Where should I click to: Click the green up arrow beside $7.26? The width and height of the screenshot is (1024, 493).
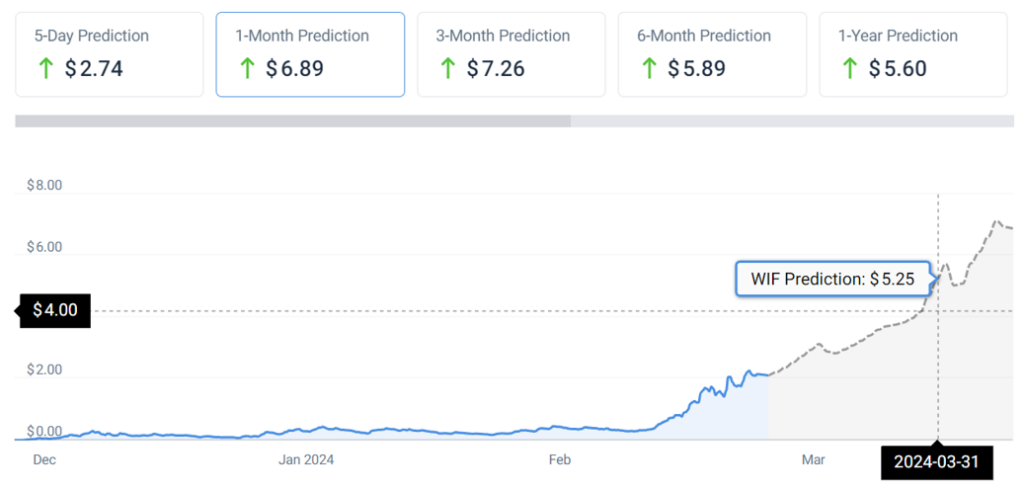point(448,68)
